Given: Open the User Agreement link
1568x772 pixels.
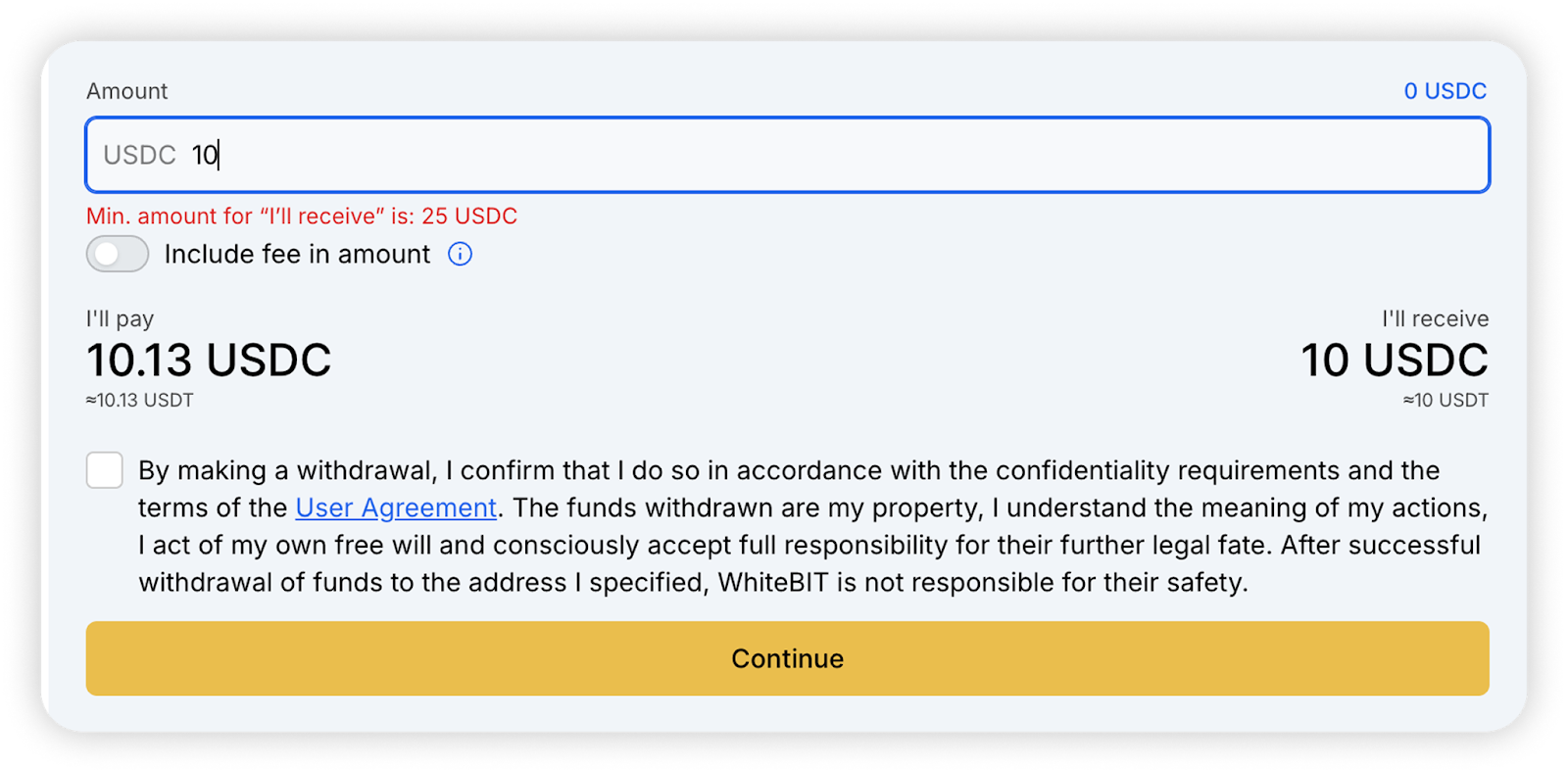Looking at the screenshot, I should 396,507.
